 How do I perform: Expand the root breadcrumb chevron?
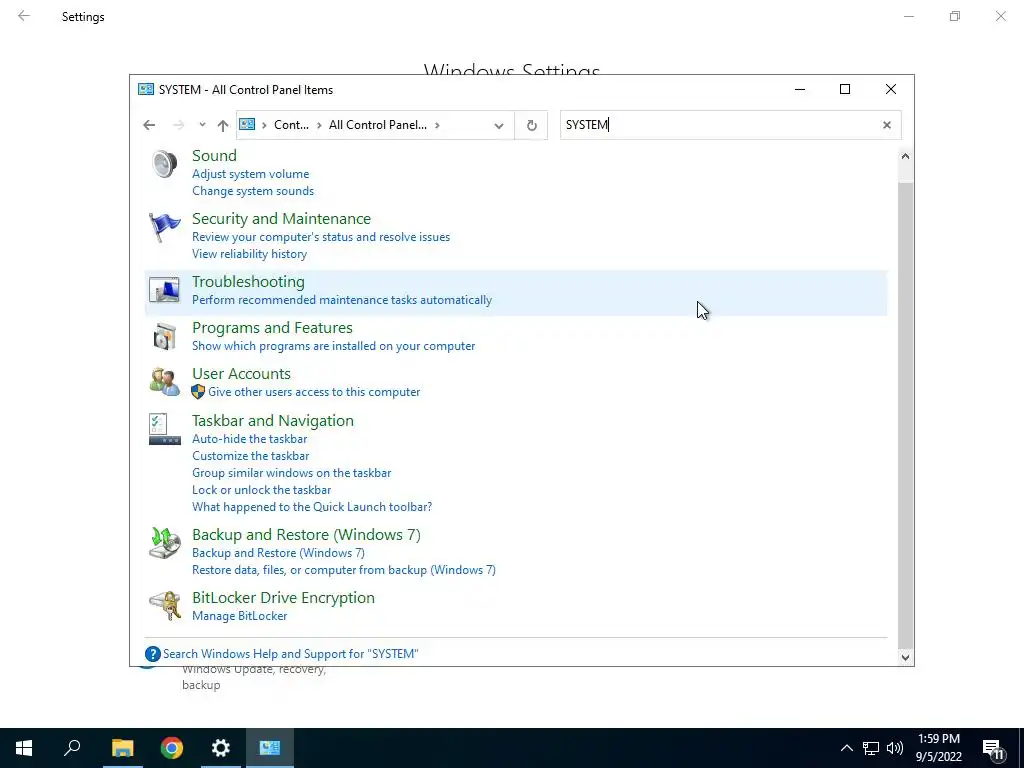click(264, 125)
